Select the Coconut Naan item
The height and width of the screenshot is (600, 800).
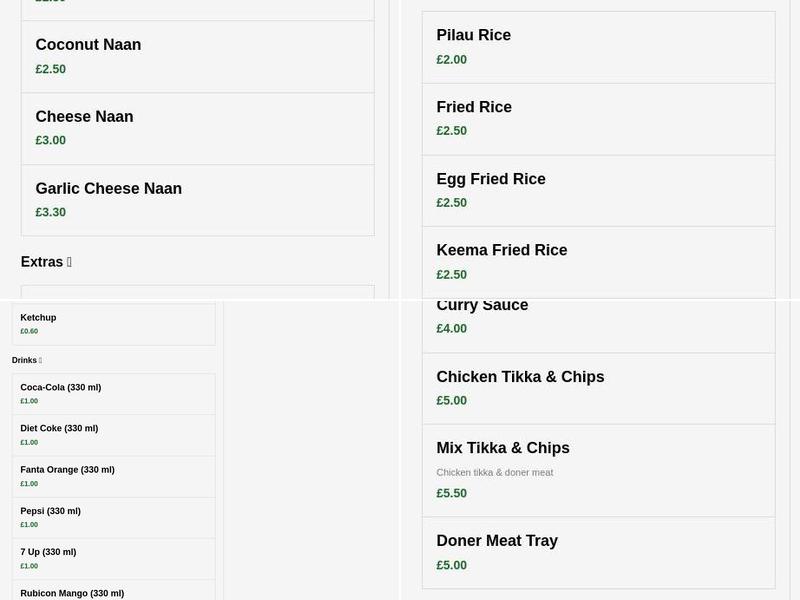(x=197, y=56)
